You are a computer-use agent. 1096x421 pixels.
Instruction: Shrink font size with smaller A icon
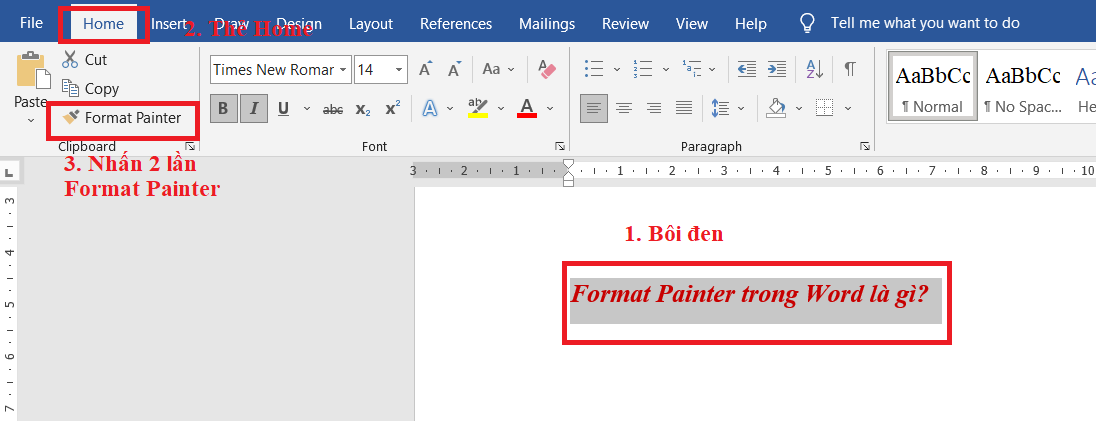tap(454, 69)
